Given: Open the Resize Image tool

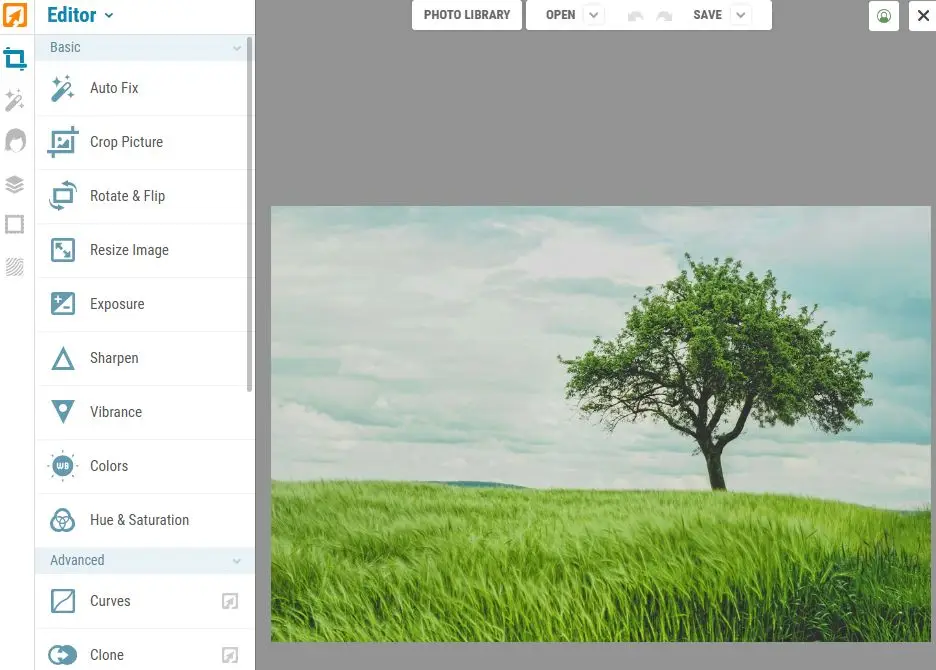Looking at the screenshot, I should pyautogui.click(x=129, y=250).
